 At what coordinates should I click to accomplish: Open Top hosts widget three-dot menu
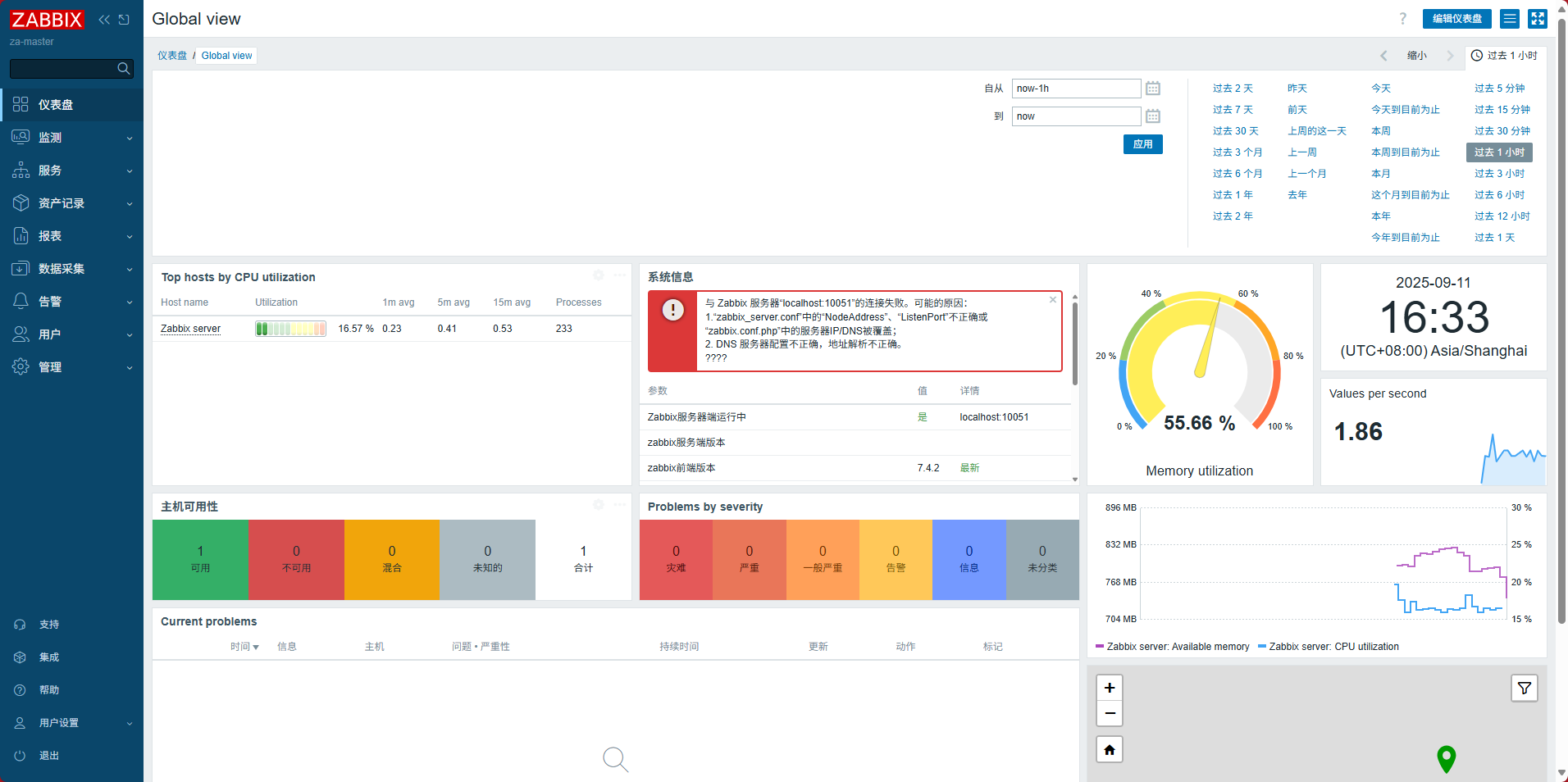[x=620, y=275]
